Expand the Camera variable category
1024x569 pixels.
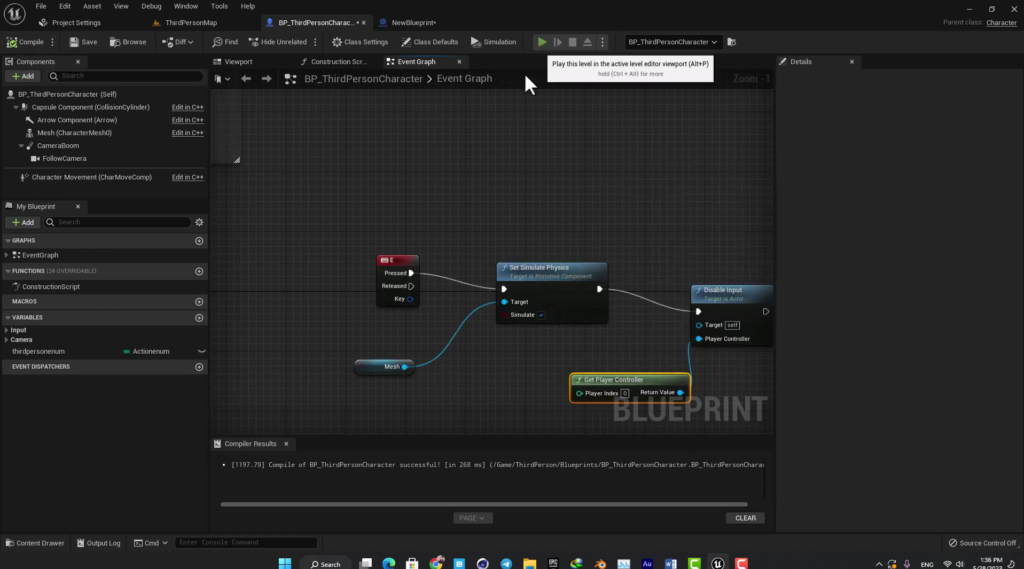[x=7, y=340]
